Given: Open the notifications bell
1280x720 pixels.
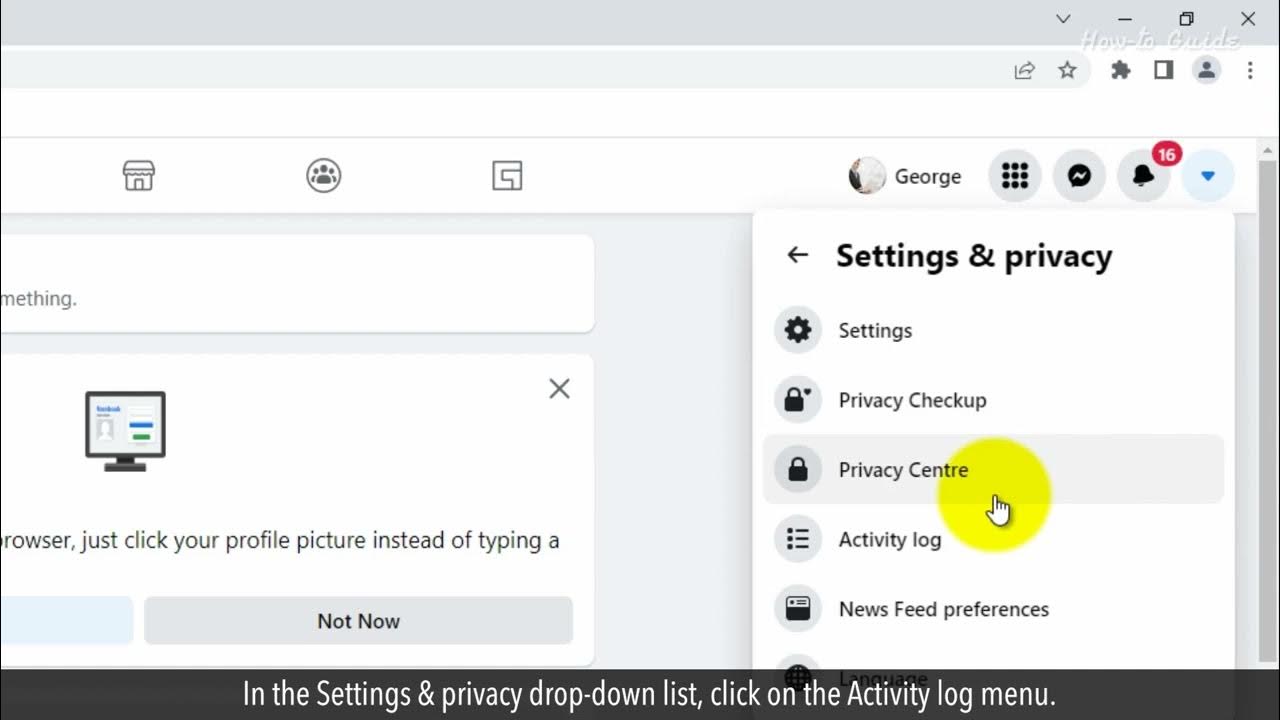Looking at the screenshot, I should [x=1143, y=176].
